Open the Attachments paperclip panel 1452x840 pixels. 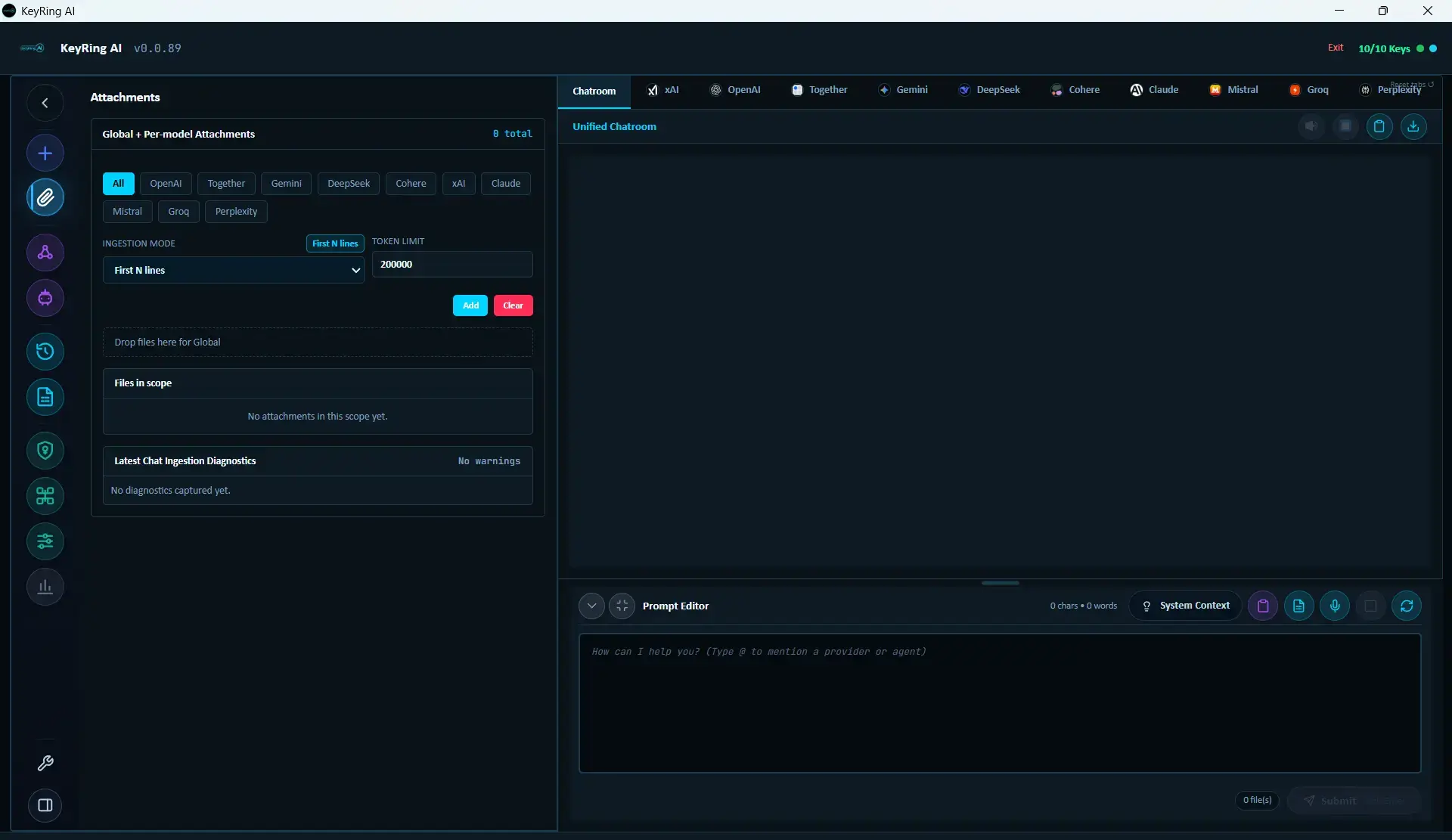pos(45,197)
